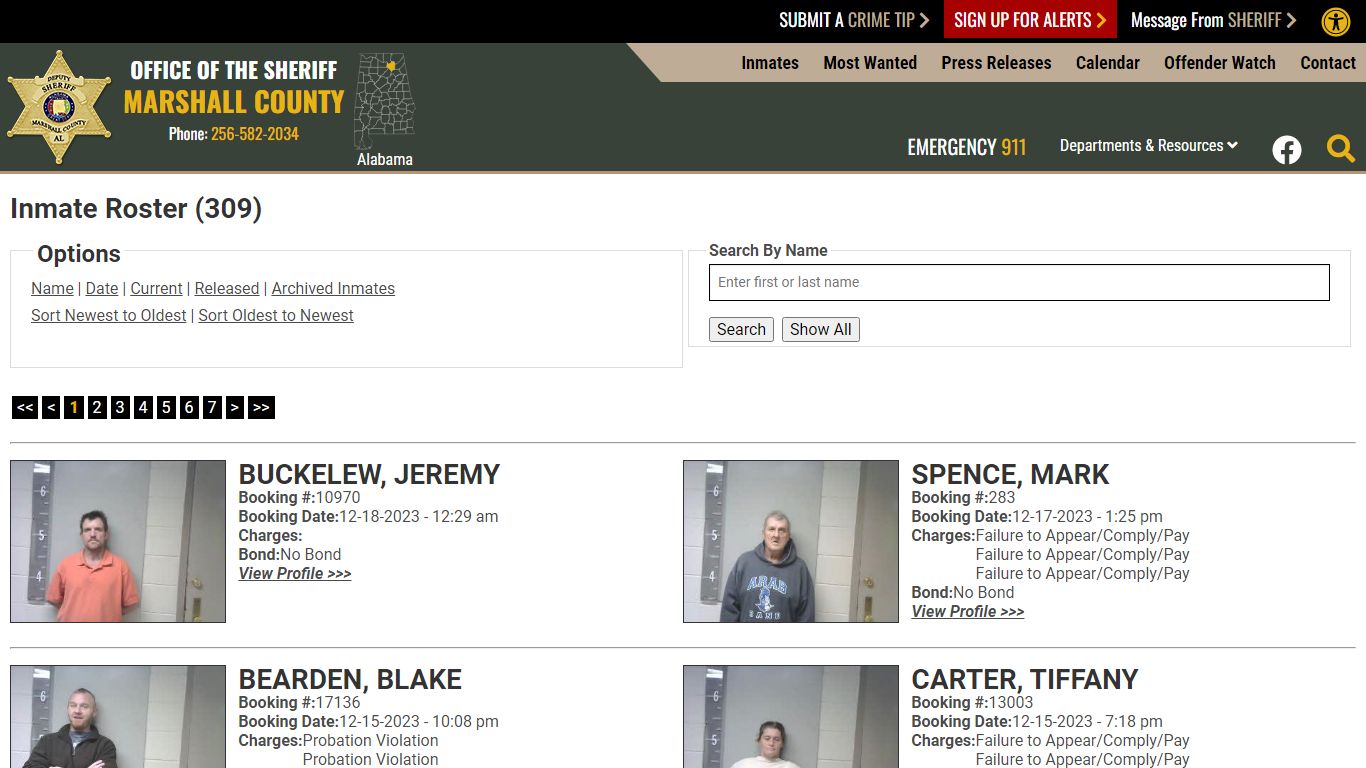The height and width of the screenshot is (768, 1366).
Task: Open the Most Wanted menu item
Action: click(870, 62)
